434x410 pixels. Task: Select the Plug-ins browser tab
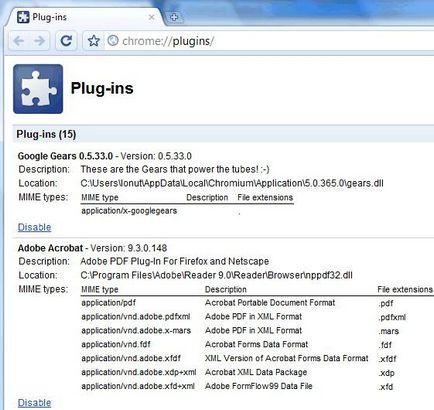tap(83, 17)
